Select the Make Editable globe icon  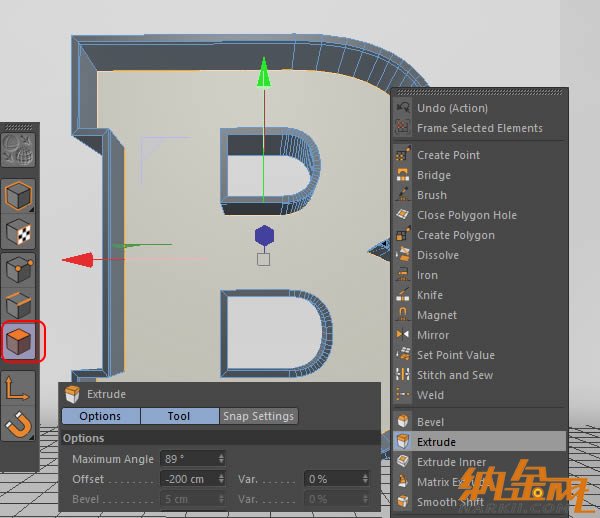point(18,150)
